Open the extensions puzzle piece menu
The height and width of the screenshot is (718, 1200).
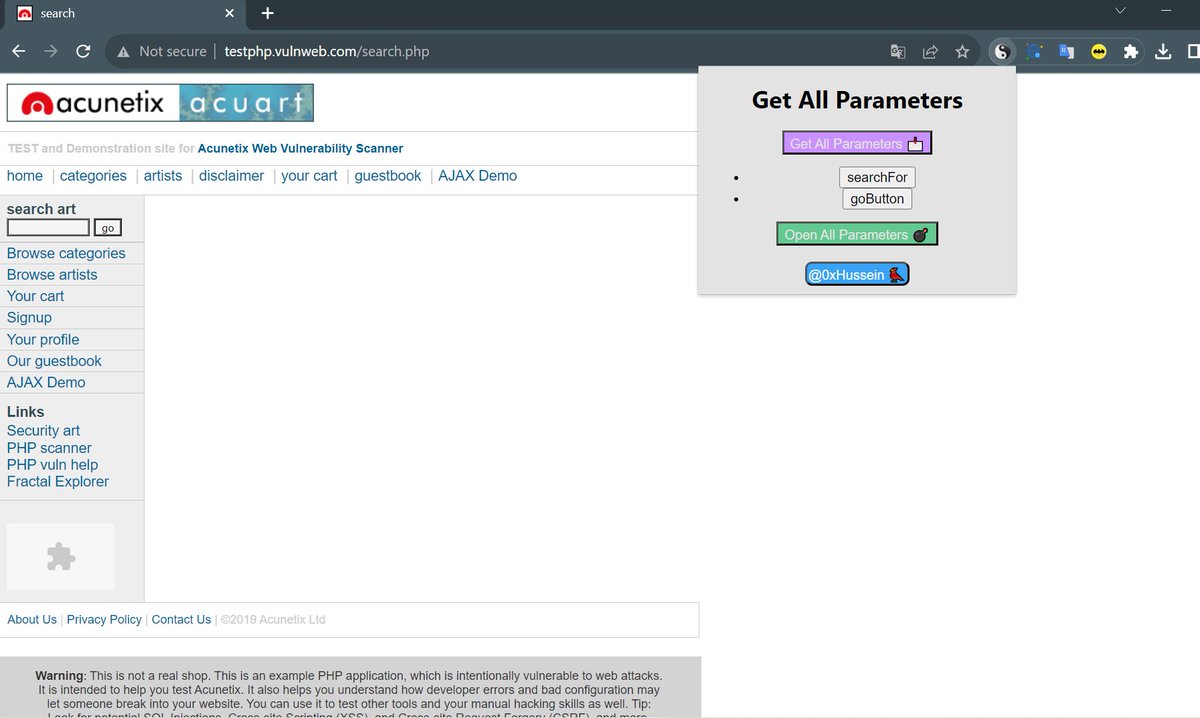pyautogui.click(x=1131, y=51)
